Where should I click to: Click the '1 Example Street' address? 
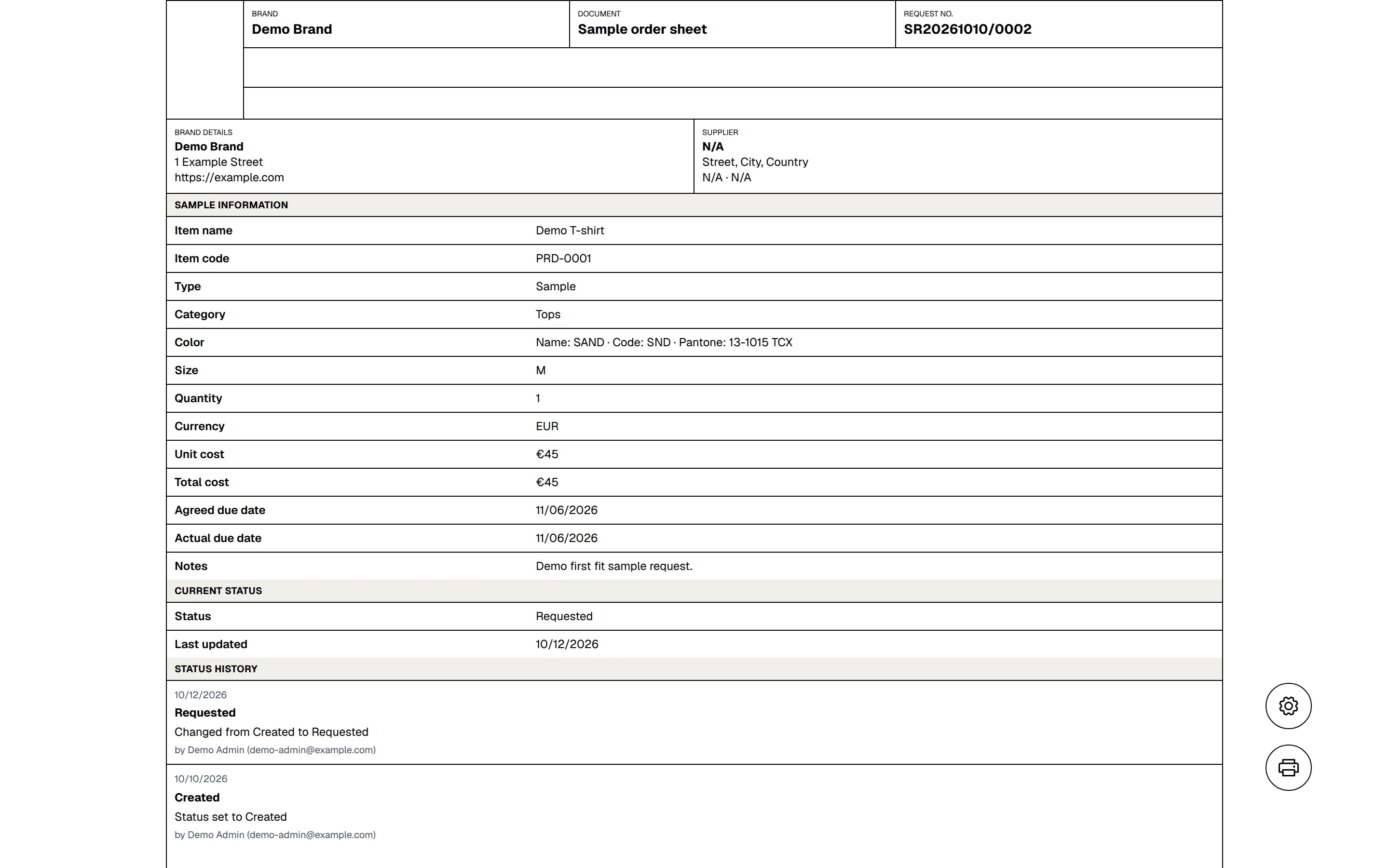pyautogui.click(x=218, y=162)
